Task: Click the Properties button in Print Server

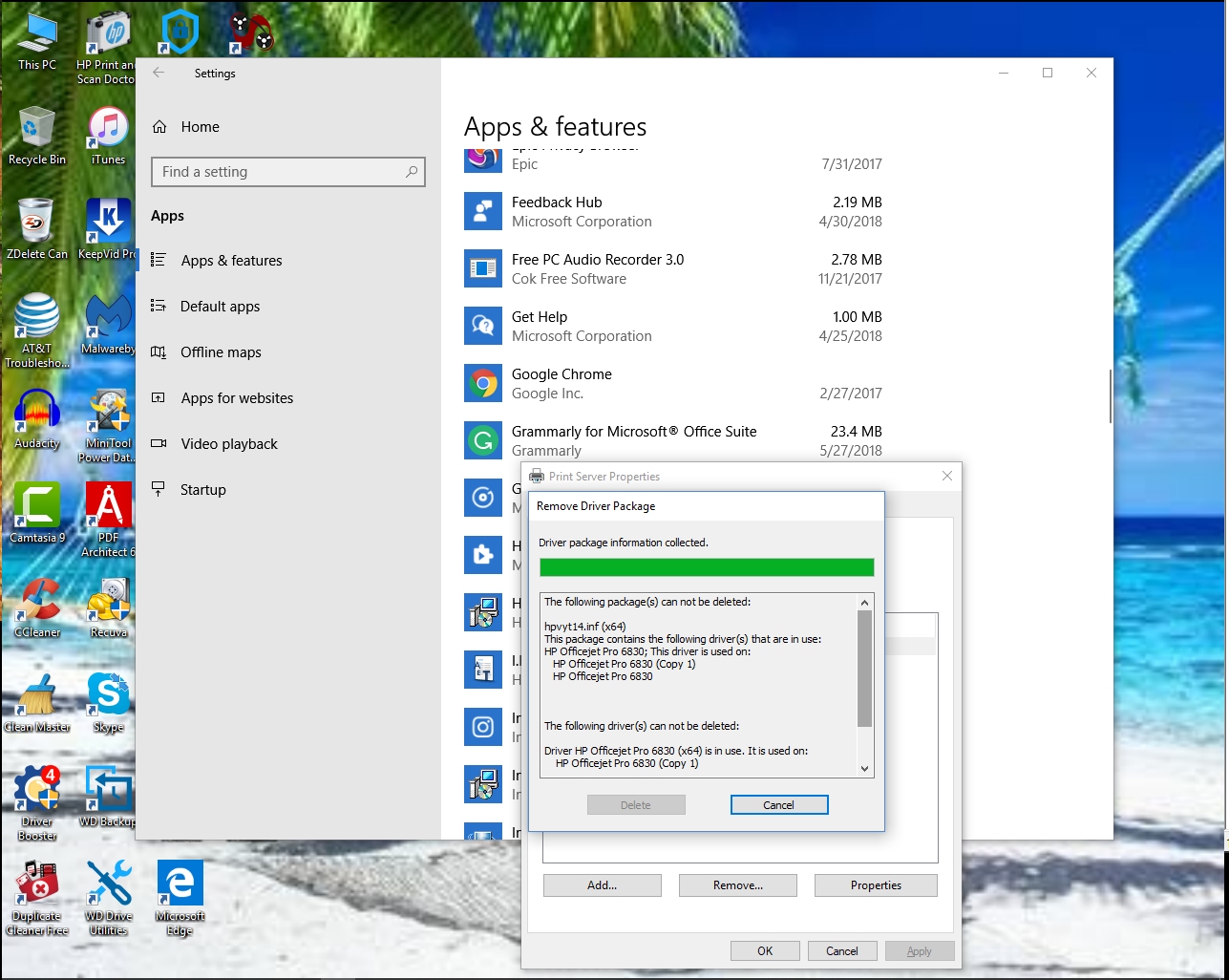Action: (x=875, y=885)
